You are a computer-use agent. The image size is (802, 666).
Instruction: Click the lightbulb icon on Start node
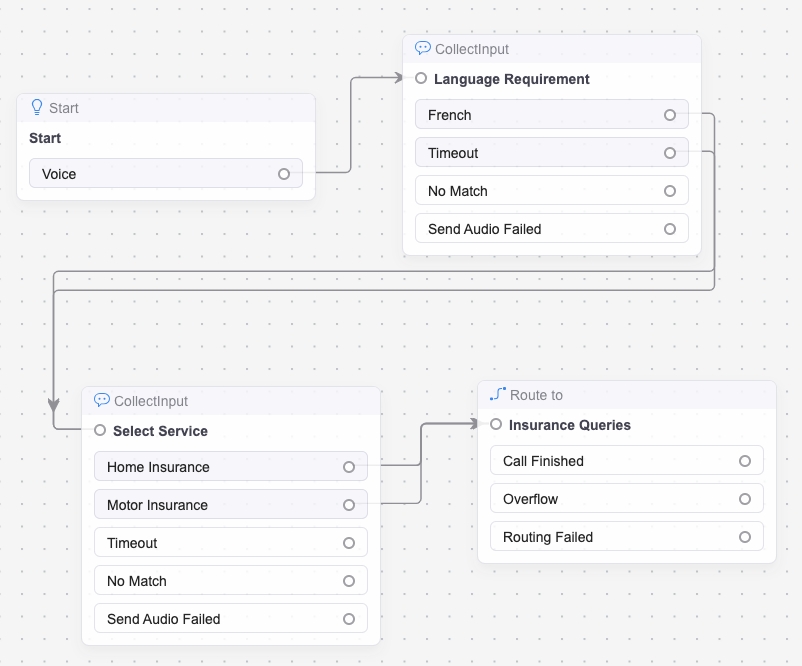[38, 107]
